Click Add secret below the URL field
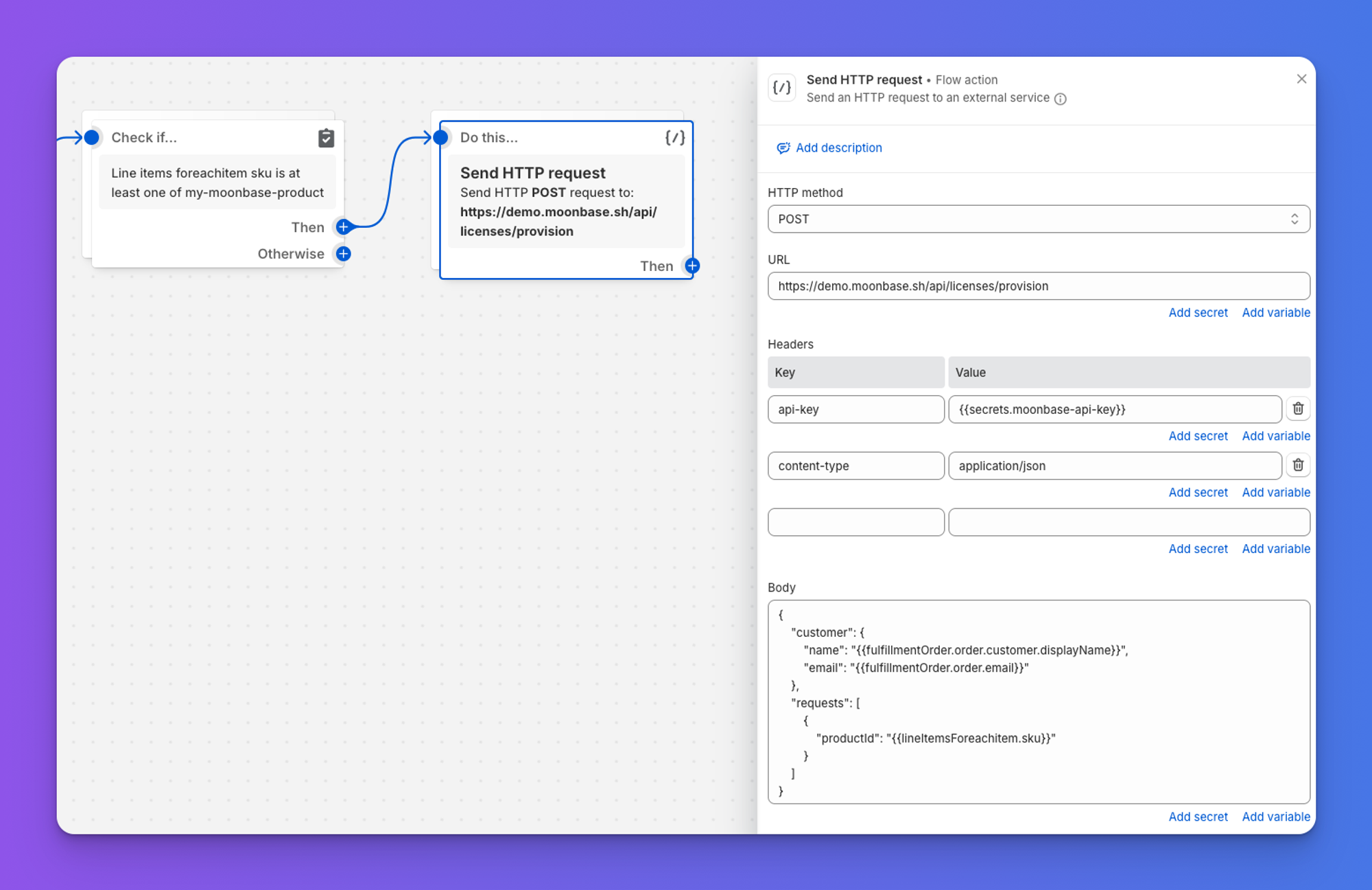Screen dimensions: 1372x890 point(1198,313)
